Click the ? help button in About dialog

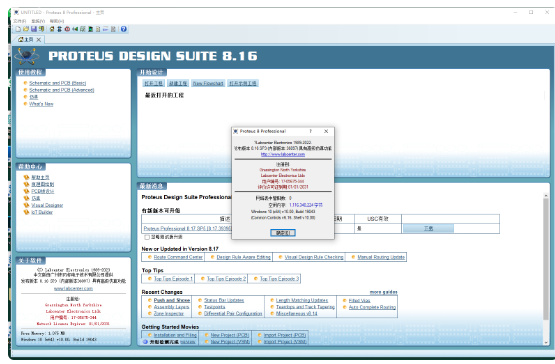tap(310, 131)
